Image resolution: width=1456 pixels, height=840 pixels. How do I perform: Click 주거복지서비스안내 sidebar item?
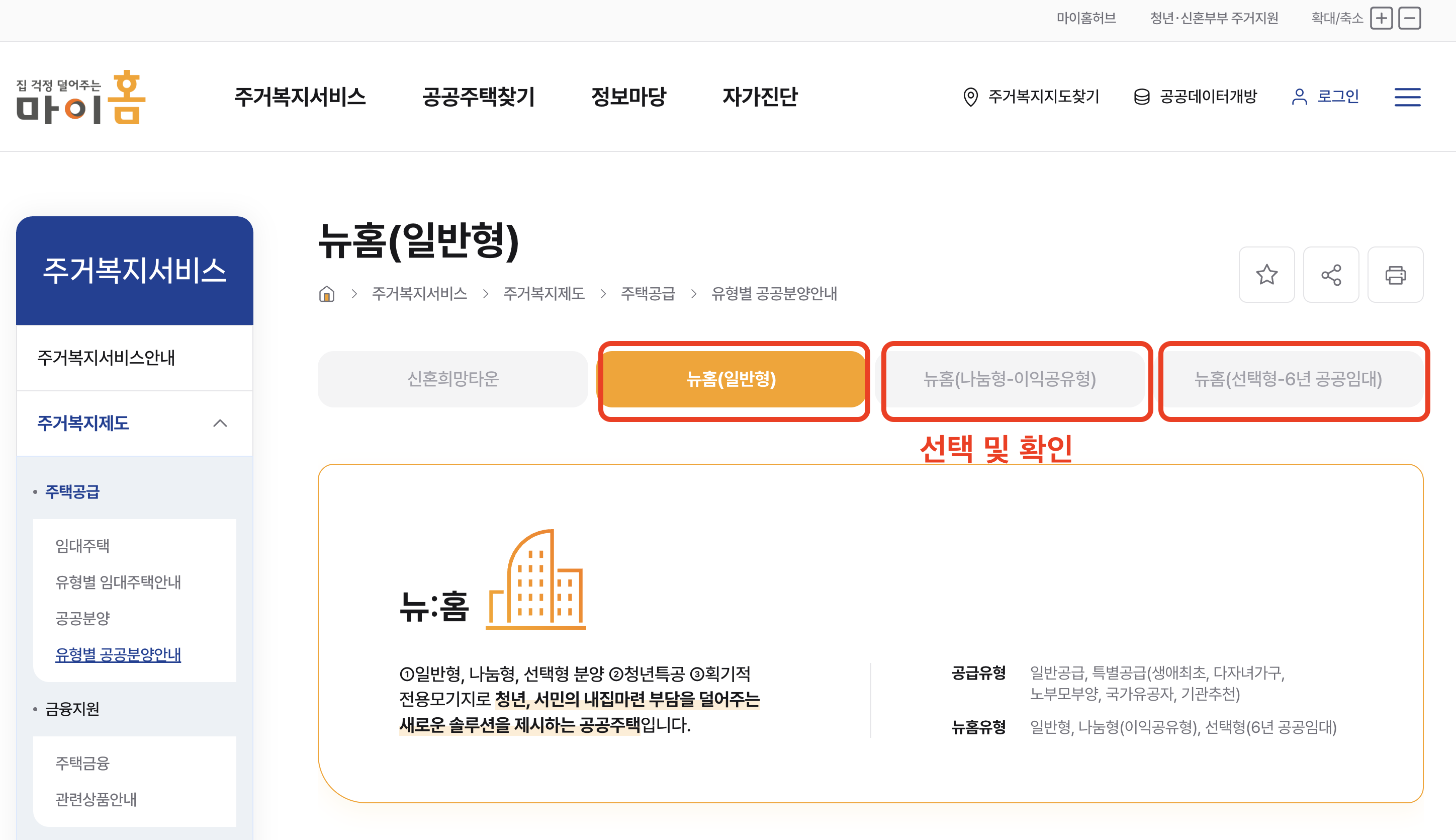coord(106,358)
